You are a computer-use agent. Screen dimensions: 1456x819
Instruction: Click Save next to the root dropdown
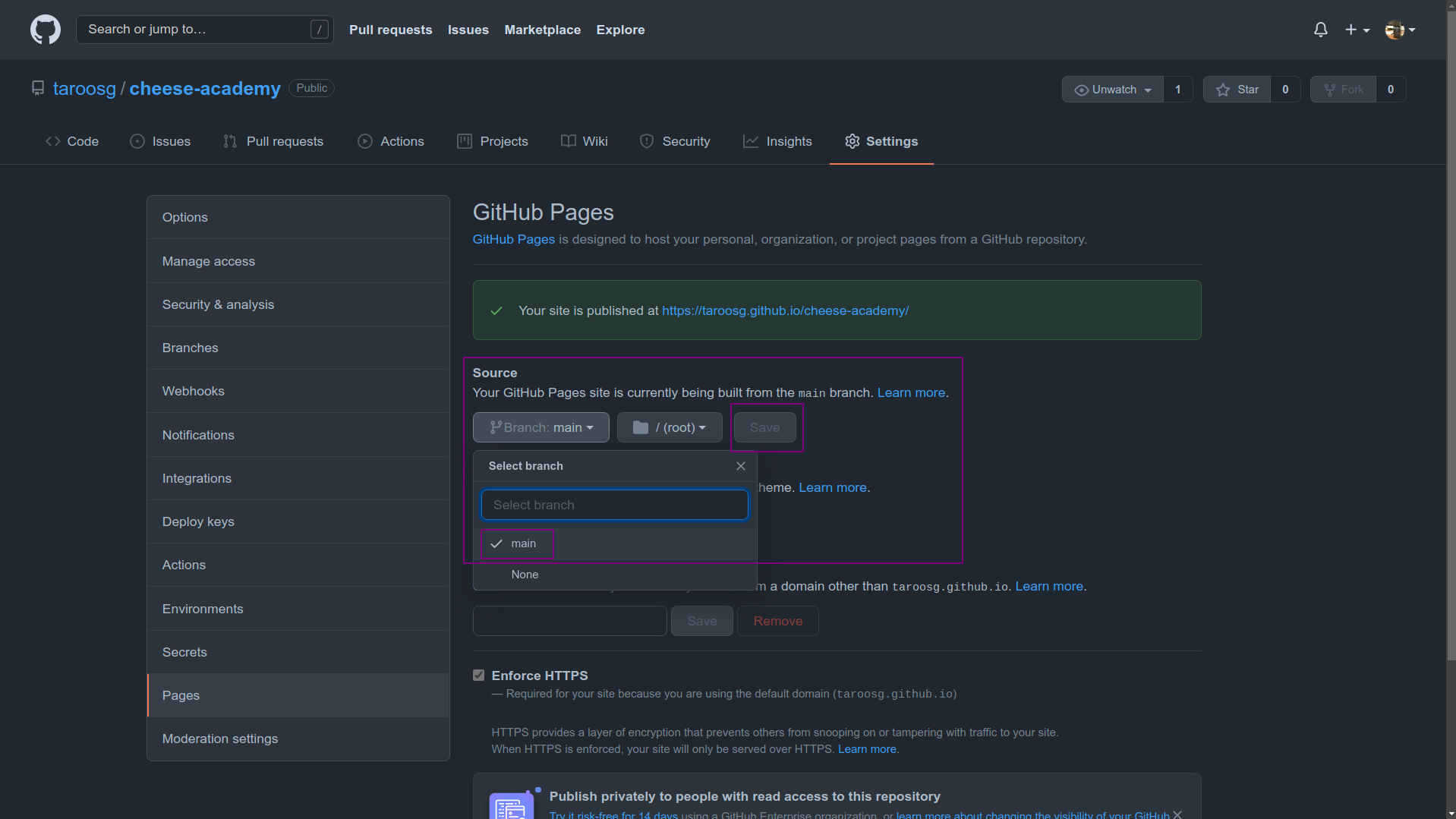click(764, 427)
